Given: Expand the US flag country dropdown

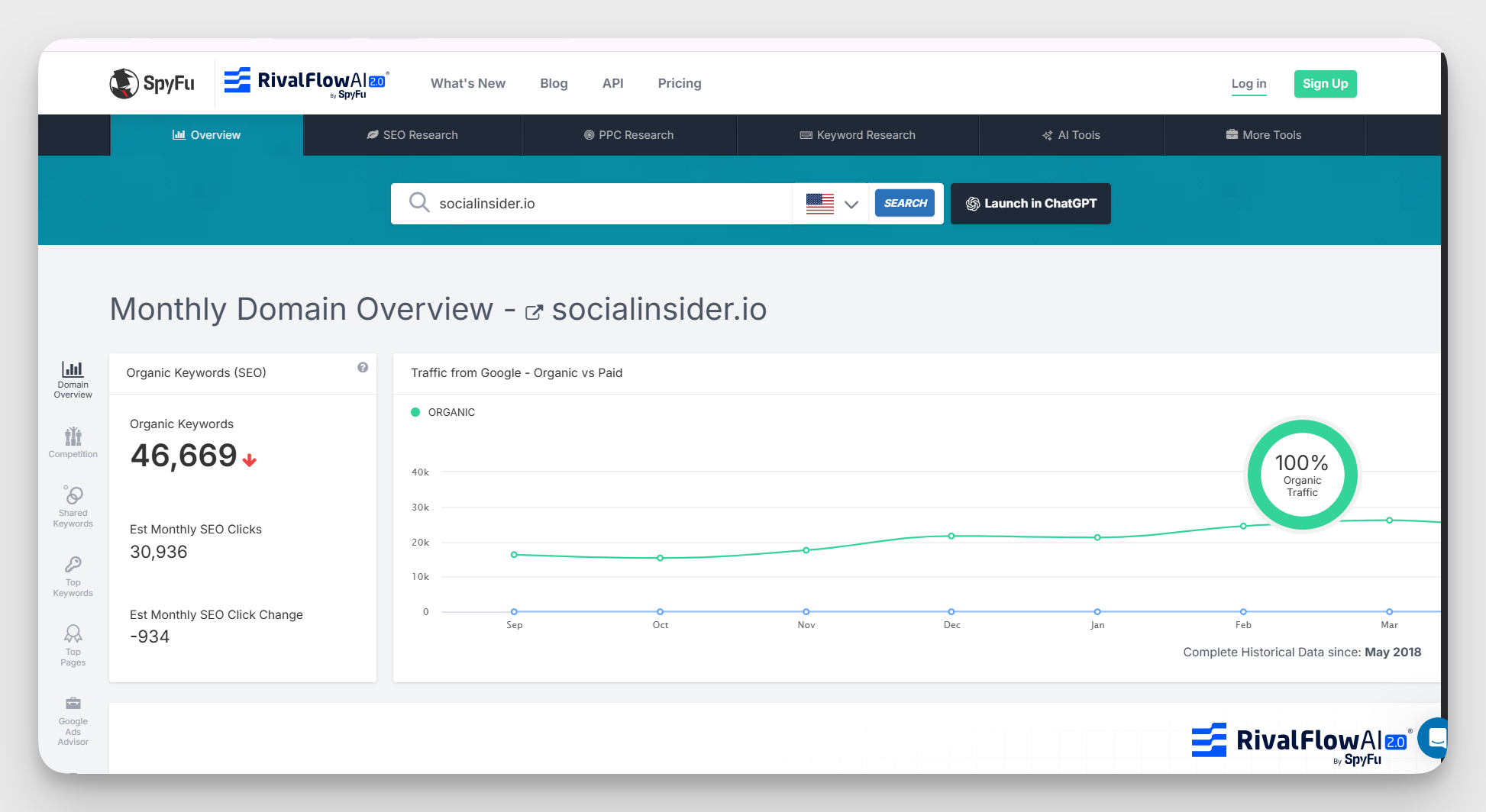Looking at the screenshot, I should click(832, 204).
